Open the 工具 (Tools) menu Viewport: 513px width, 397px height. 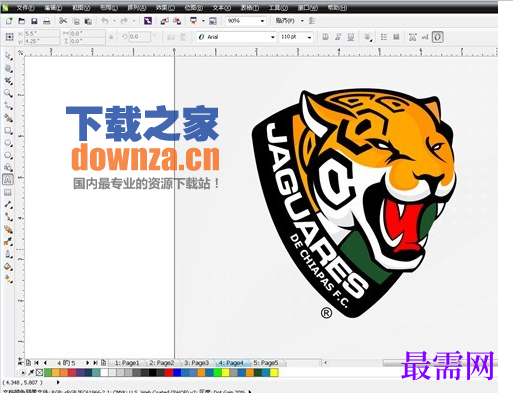pyautogui.click(x=278, y=7)
